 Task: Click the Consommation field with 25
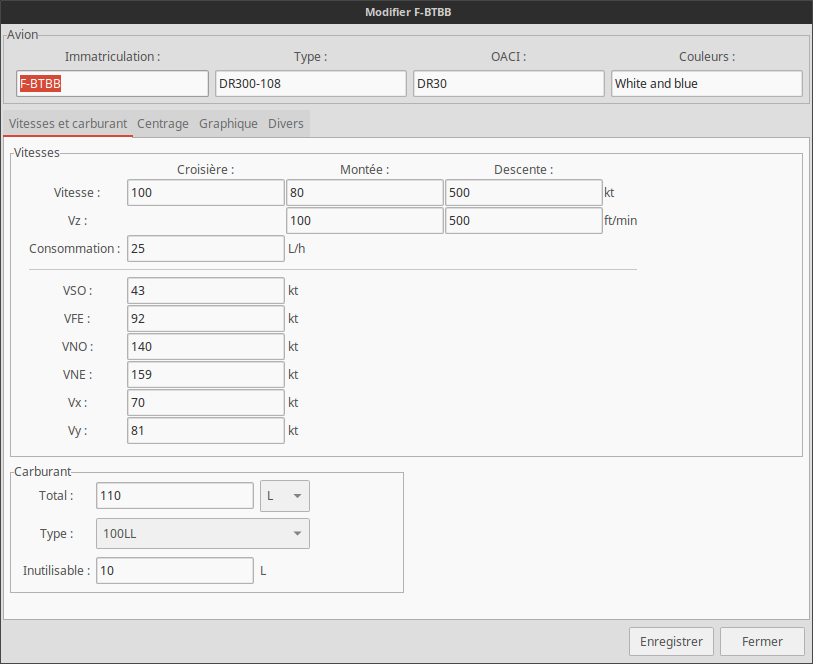pyautogui.click(x=206, y=249)
